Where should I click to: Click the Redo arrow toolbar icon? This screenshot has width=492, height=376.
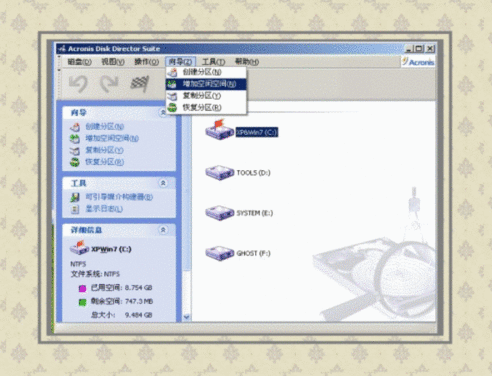[109, 84]
